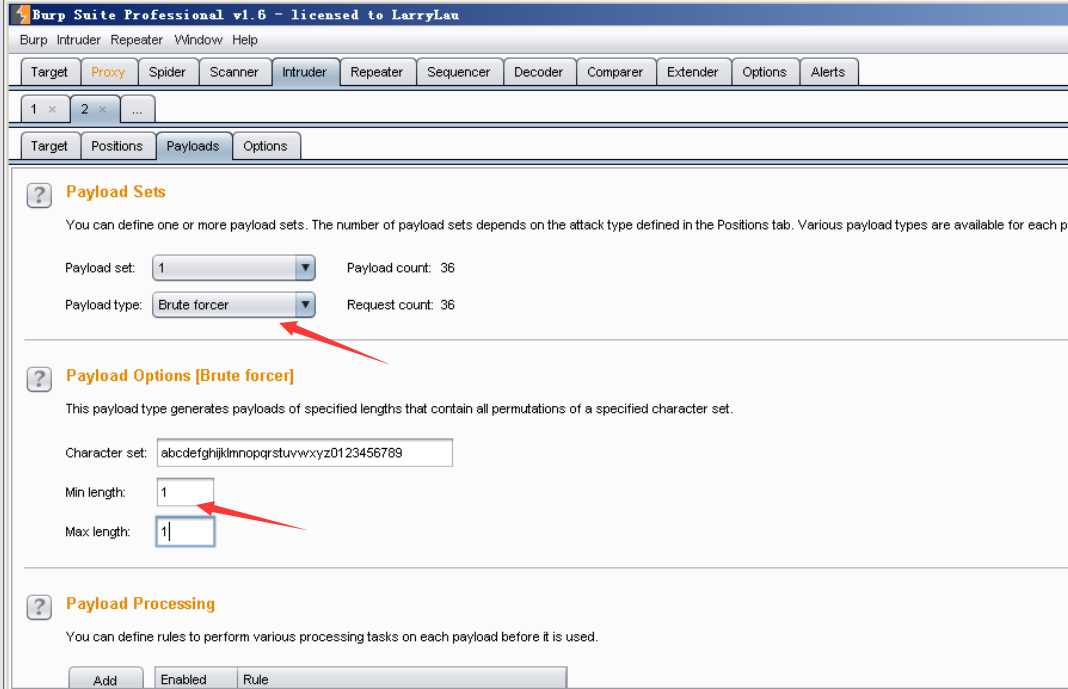
Task: Click the Enabled column header
Action: [x=196, y=679]
